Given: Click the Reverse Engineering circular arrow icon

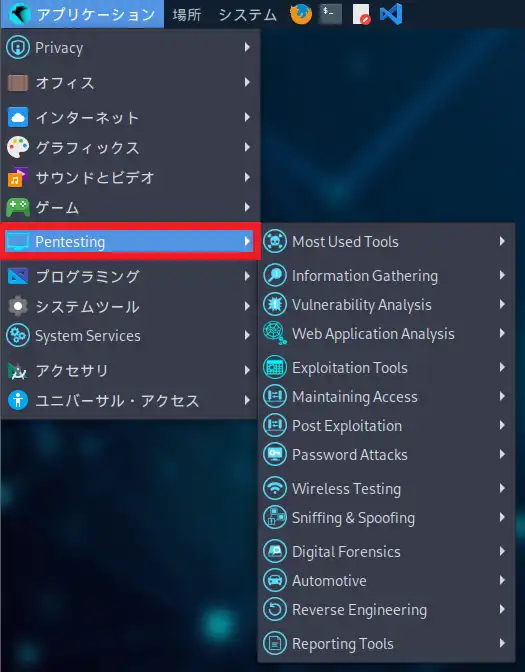Looking at the screenshot, I should pos(275,609).
